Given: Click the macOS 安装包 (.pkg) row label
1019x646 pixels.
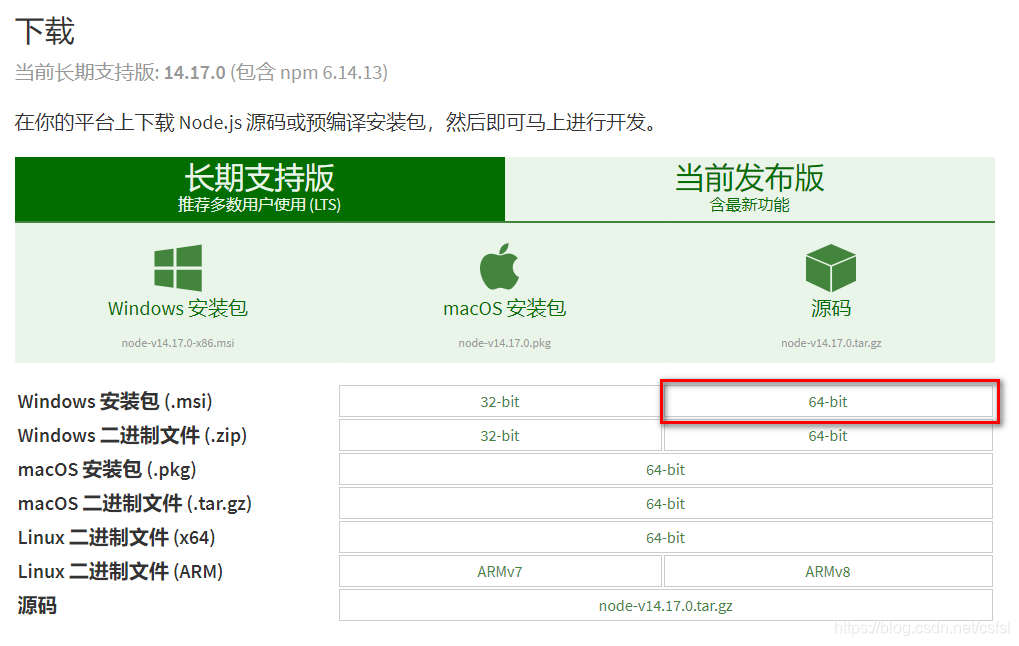Looking at the screenshot, I should tap(107, 469).
